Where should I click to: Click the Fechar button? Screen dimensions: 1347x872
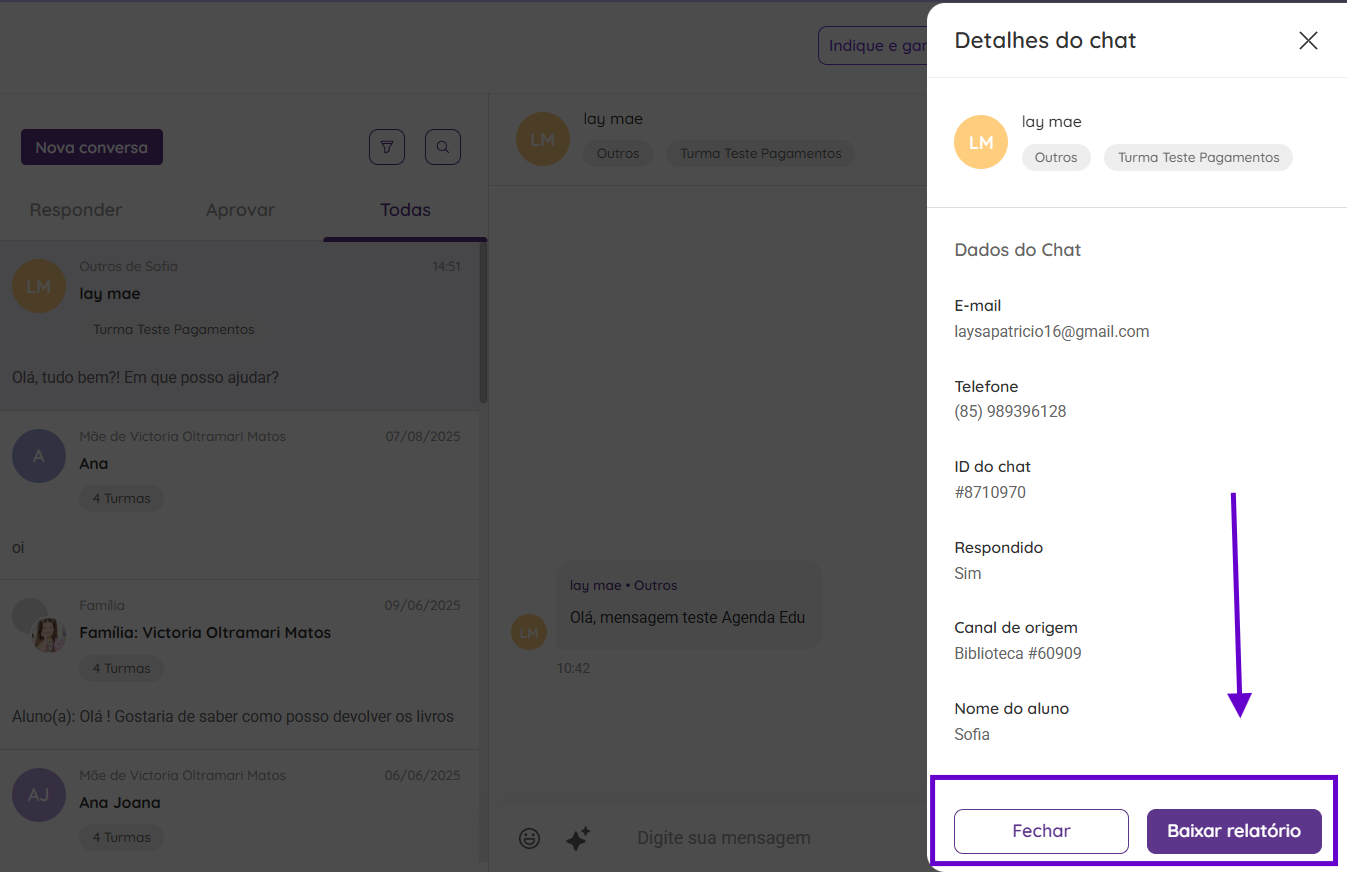coord(1041,831)
